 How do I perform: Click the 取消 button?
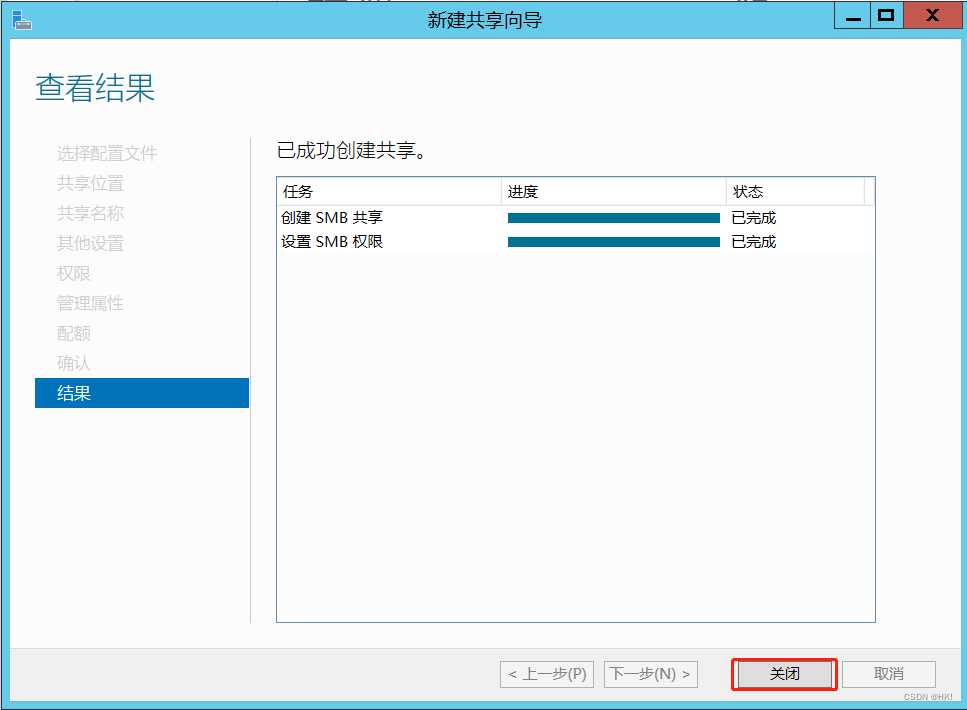(889, 674)
